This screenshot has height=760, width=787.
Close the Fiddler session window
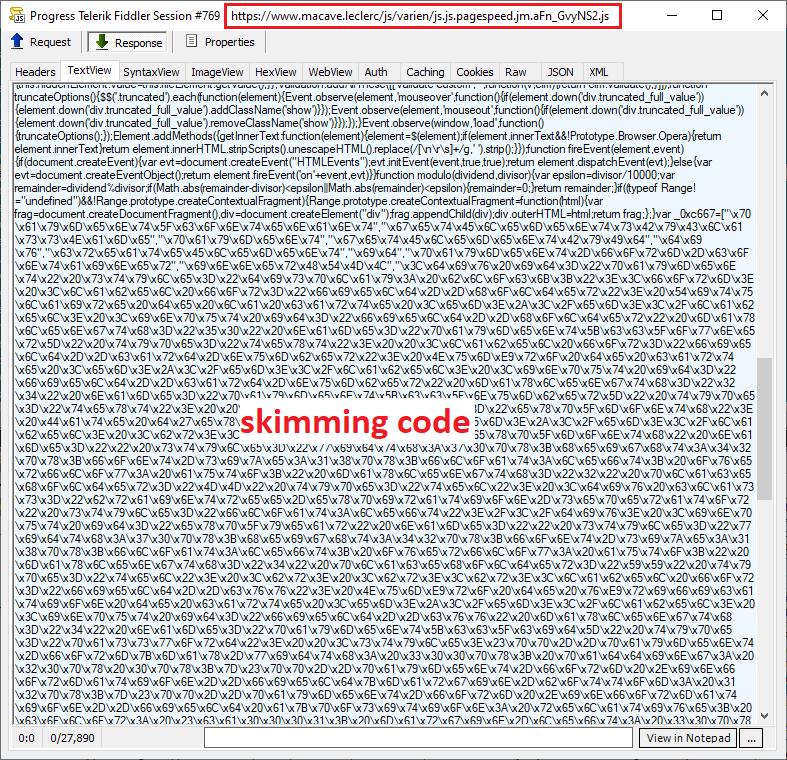(763, 16)
